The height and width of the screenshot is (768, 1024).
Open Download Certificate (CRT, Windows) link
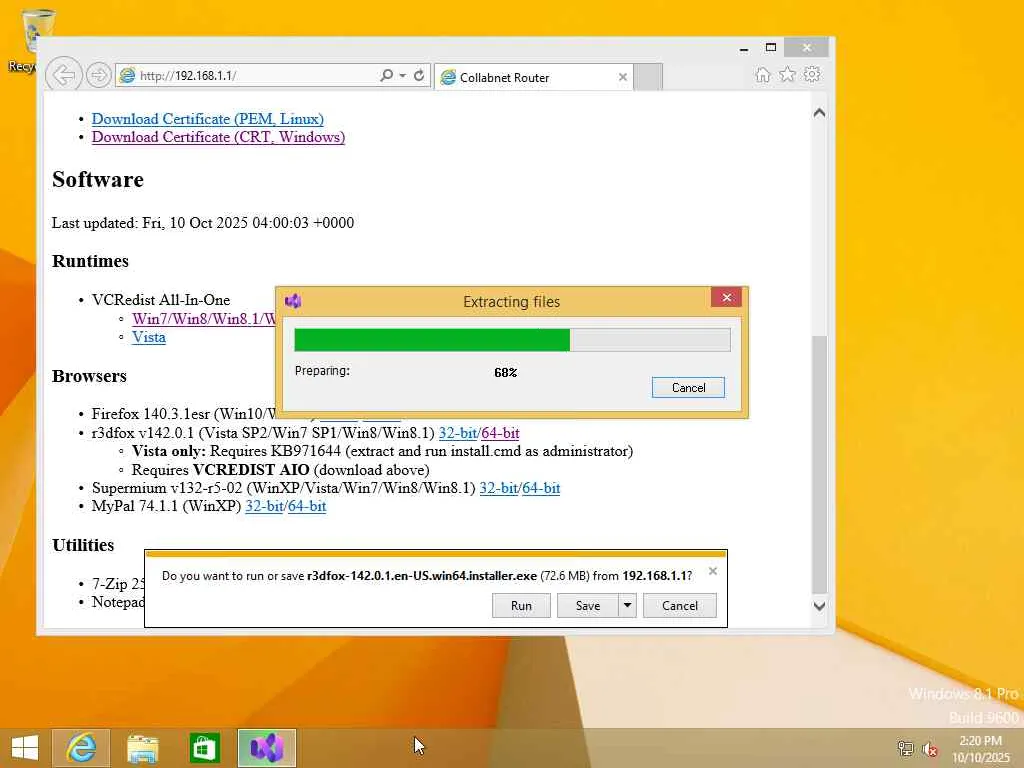pos(218,137)
